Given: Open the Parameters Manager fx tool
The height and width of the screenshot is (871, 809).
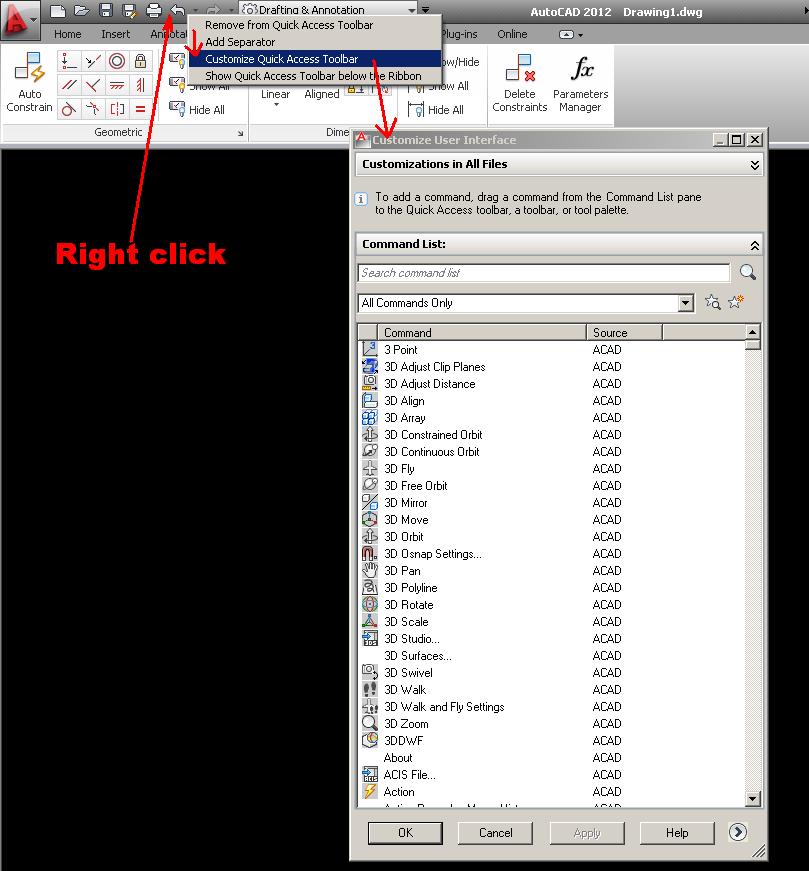Looking at the screenshot, I should [581, 83].
